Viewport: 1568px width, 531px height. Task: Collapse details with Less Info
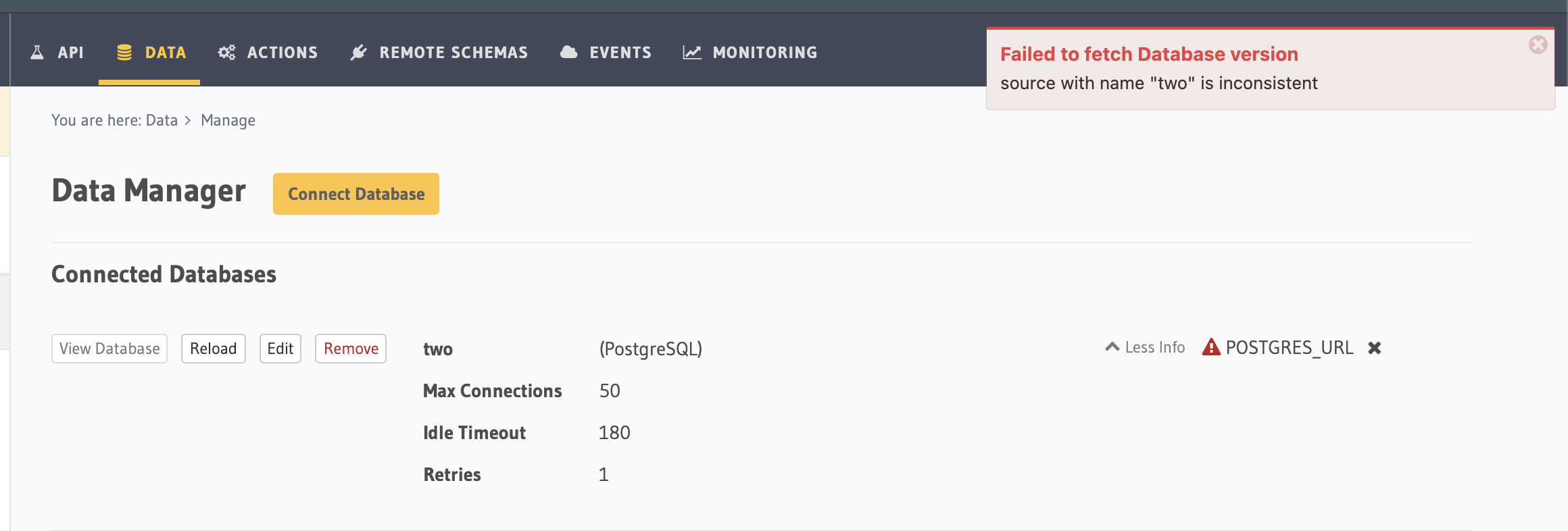(x=1145, y=347)
